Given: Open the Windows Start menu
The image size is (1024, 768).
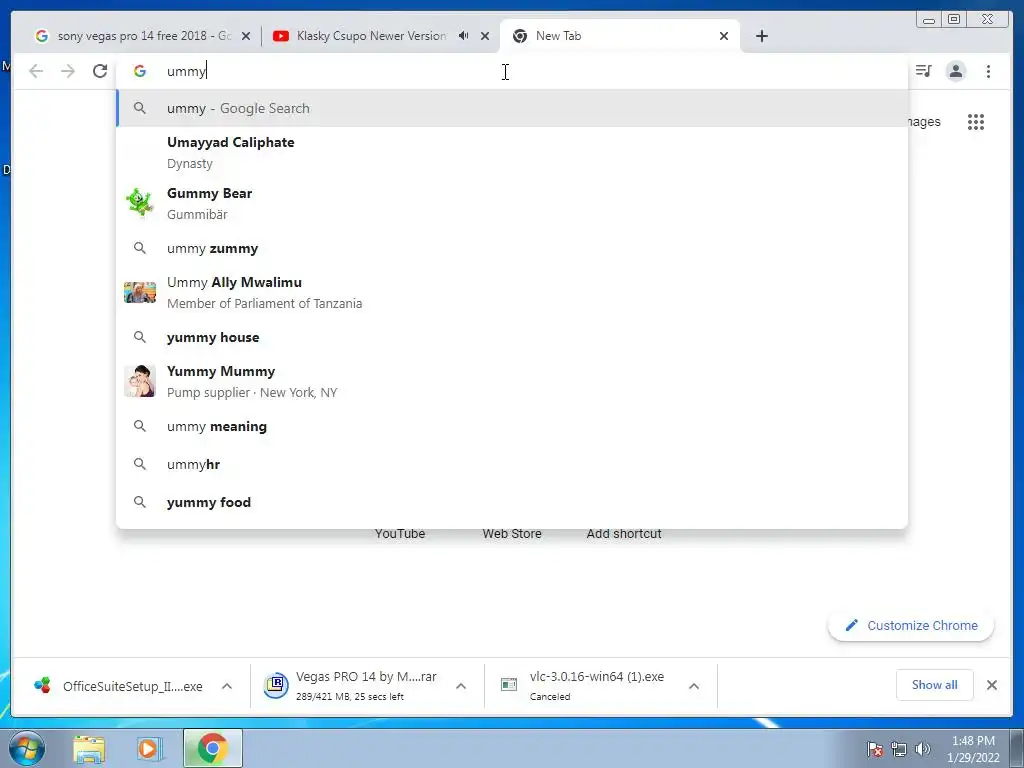Looking at the screenshot, I should point(27,748).
